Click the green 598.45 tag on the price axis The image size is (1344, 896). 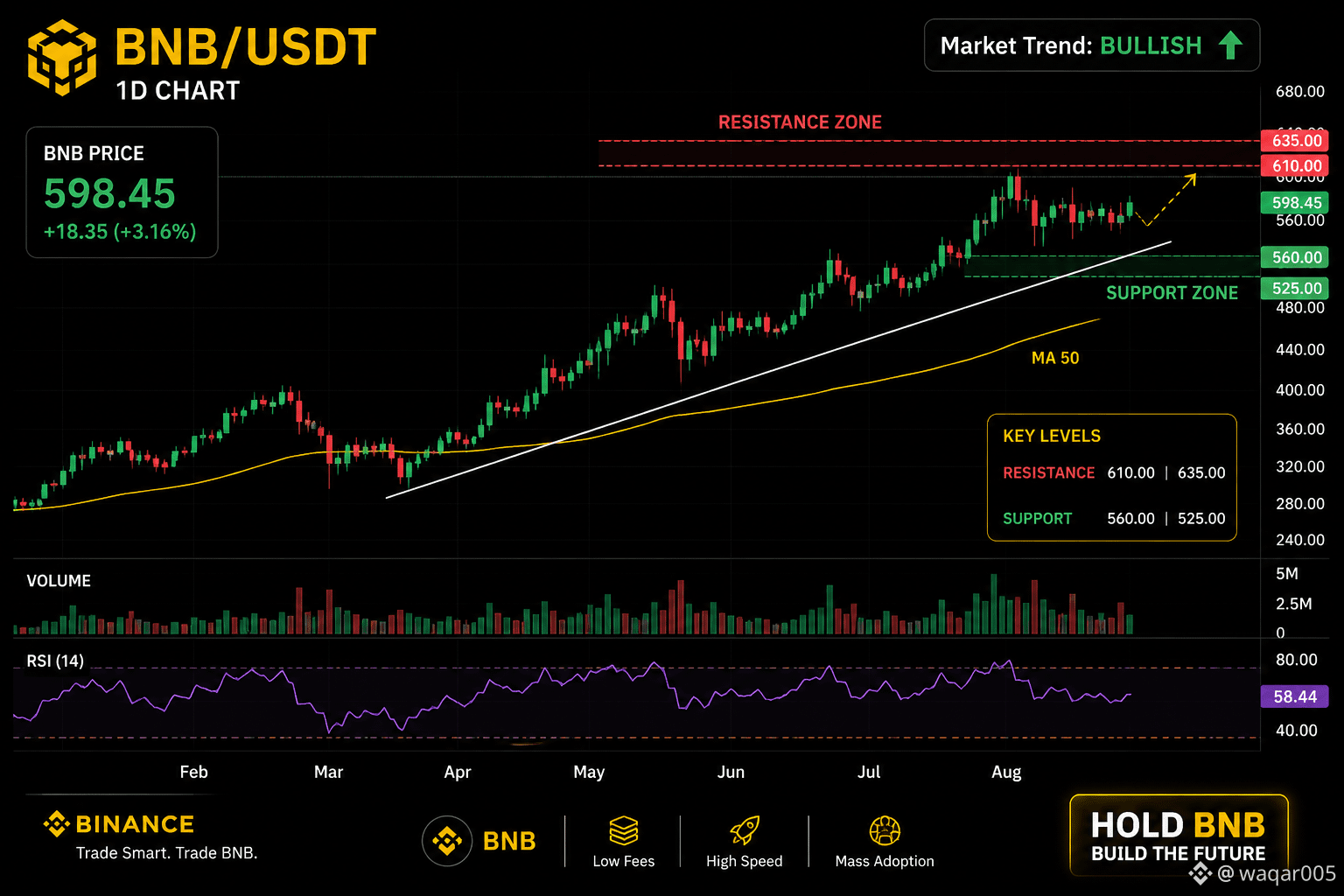pos(1295,203)
